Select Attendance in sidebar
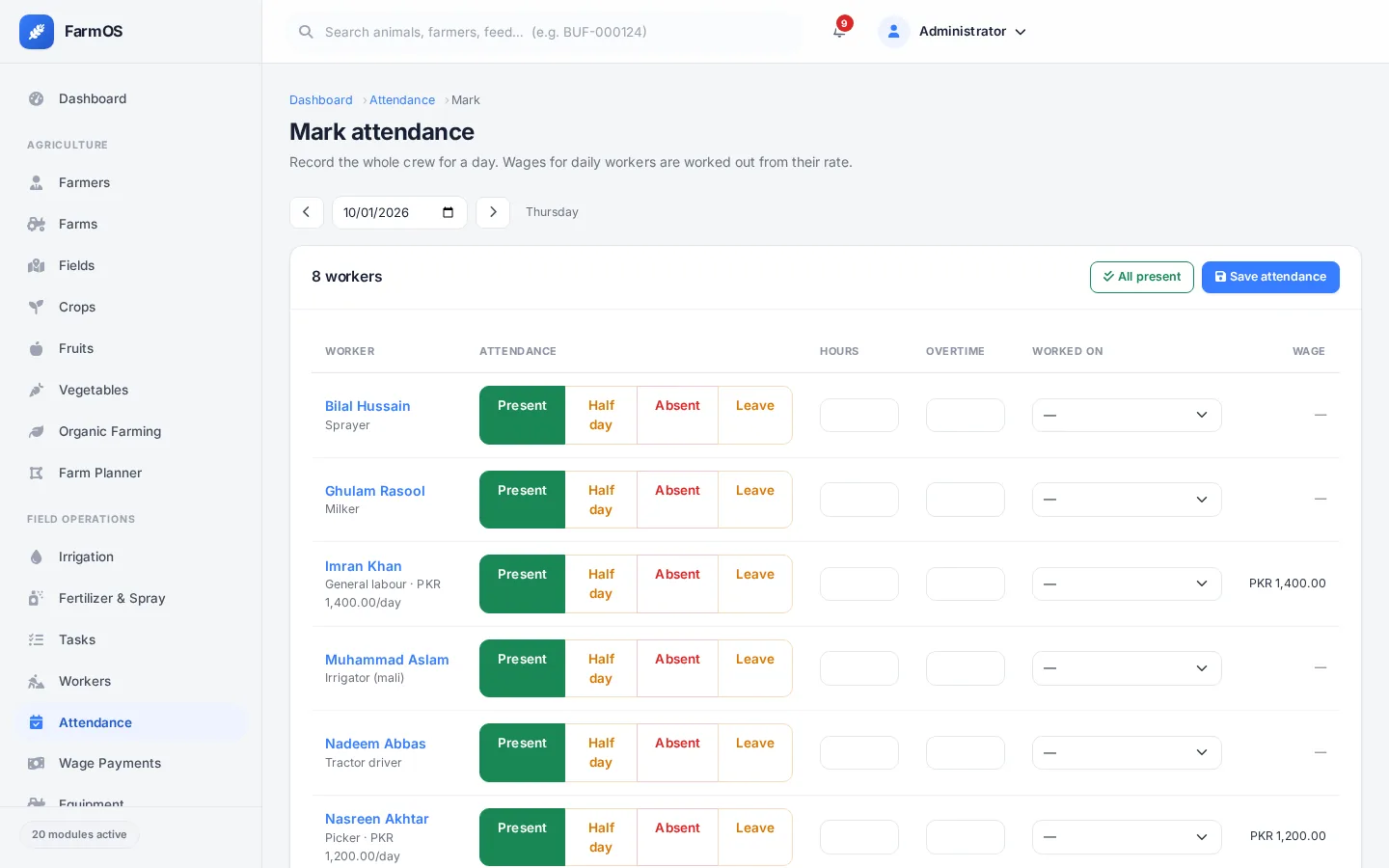The height and width of the screenshot is (868, 1389). pyautogui.click(x=131, y=722)
